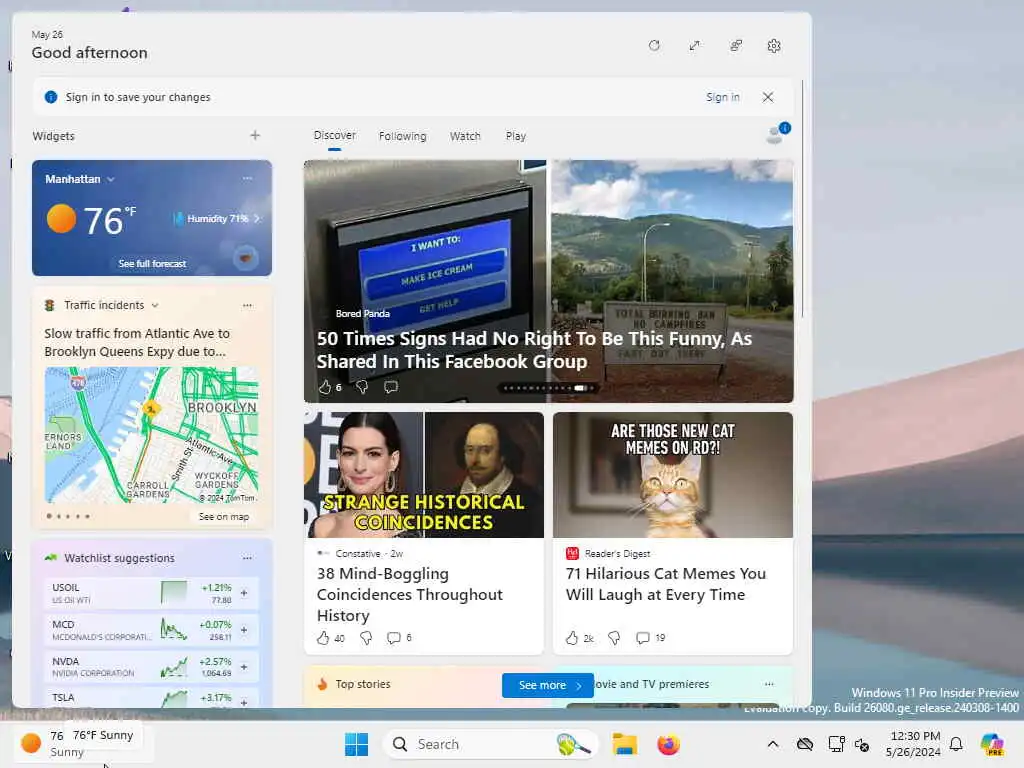The width and height of the screenshot is (1024, 768).
Task: Select carousel page indicator dots
Action: pyautogui.click(x=549, y=388)
